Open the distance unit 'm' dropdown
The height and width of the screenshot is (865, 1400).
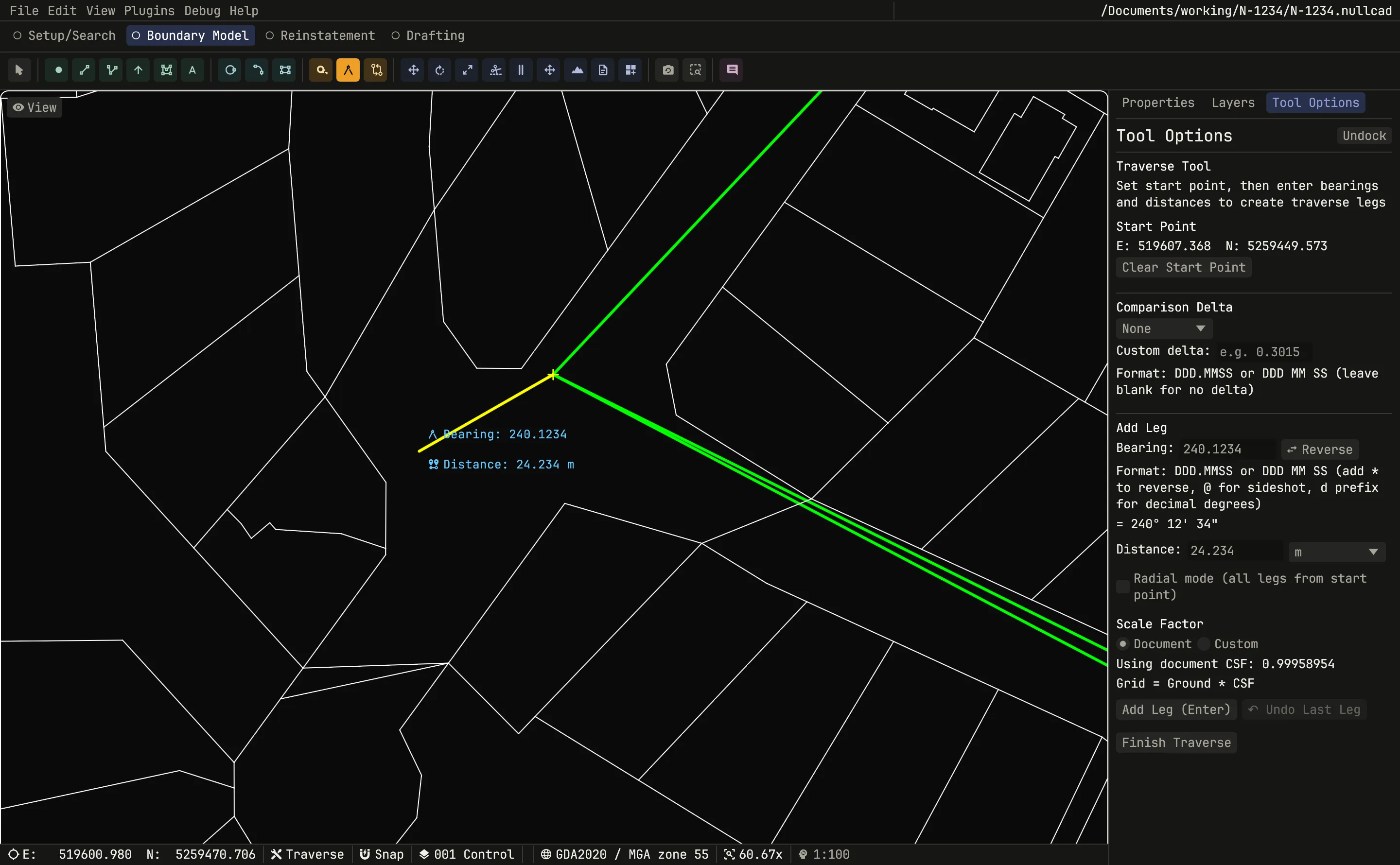pos(1336,552)
